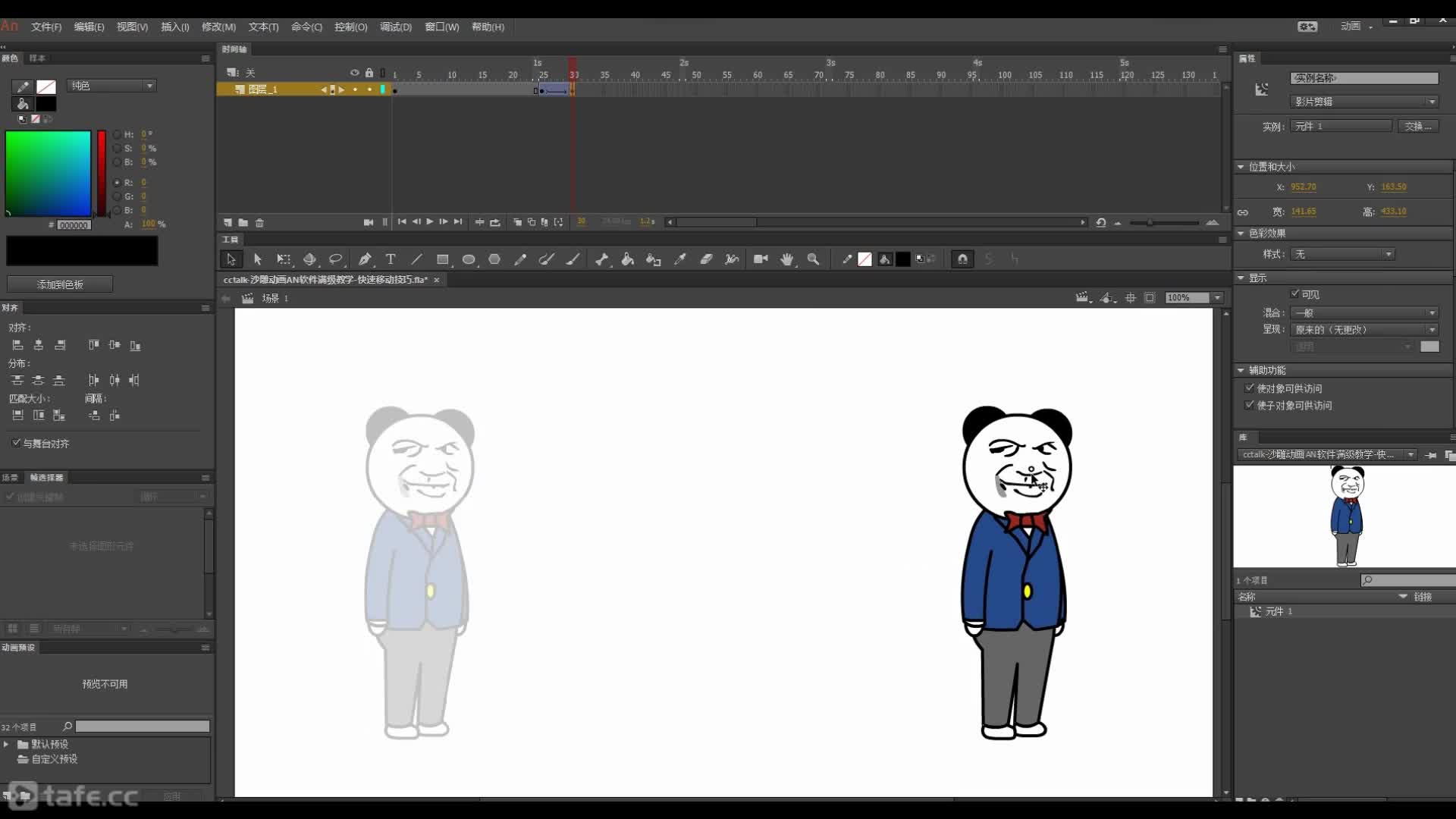Click the black fill color swatch in toolbar
The image size is (1456, 819).
[902, 259]
